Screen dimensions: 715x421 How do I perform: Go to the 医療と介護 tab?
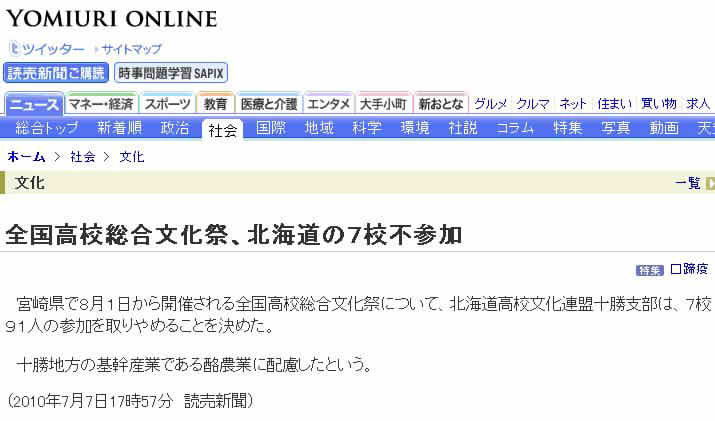pos(268,104)
